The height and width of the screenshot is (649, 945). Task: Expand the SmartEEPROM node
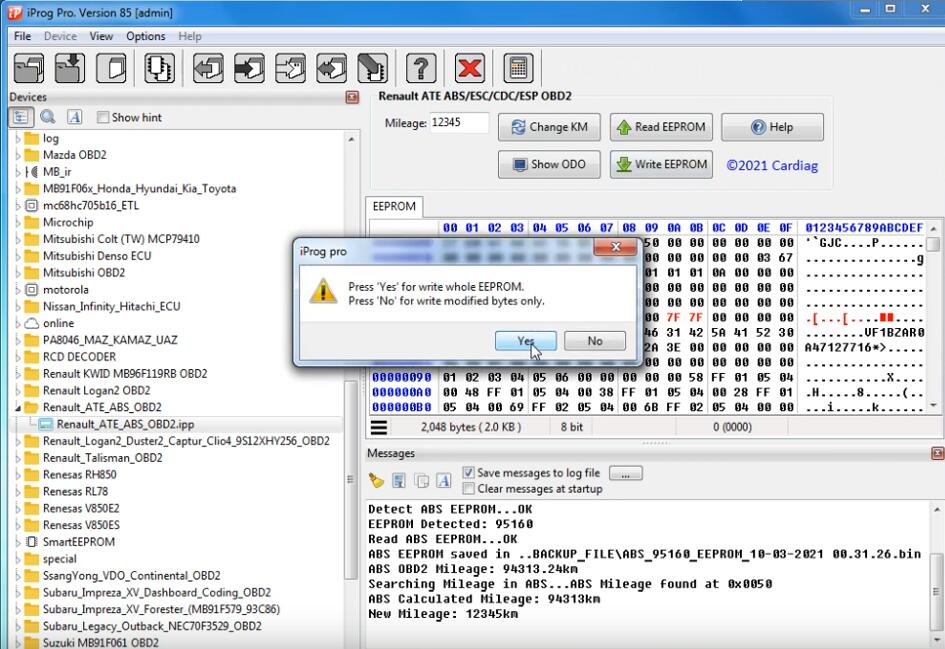click(17, 542)
